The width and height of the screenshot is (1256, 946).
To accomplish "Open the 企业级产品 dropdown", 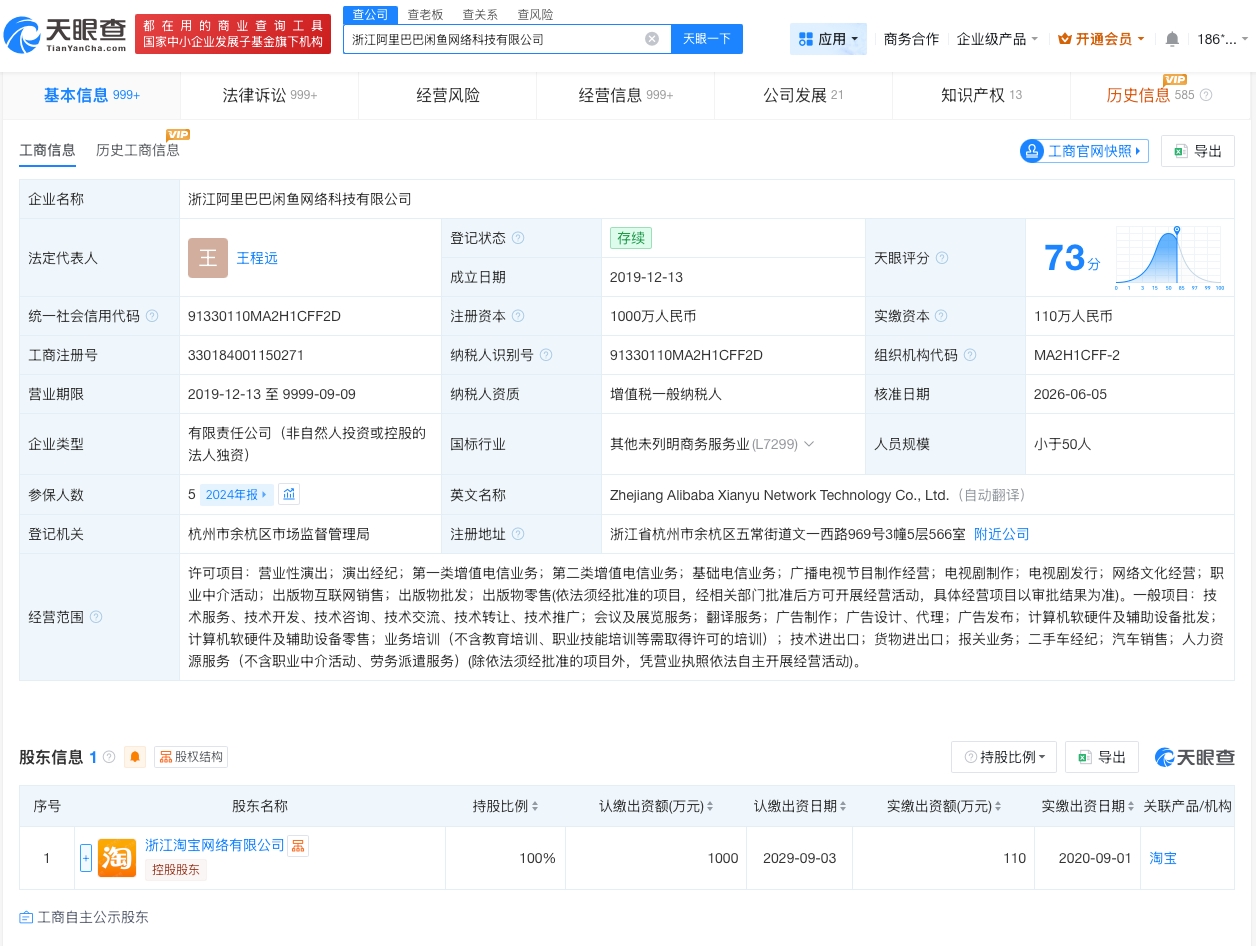I will (x=997, y=39).
